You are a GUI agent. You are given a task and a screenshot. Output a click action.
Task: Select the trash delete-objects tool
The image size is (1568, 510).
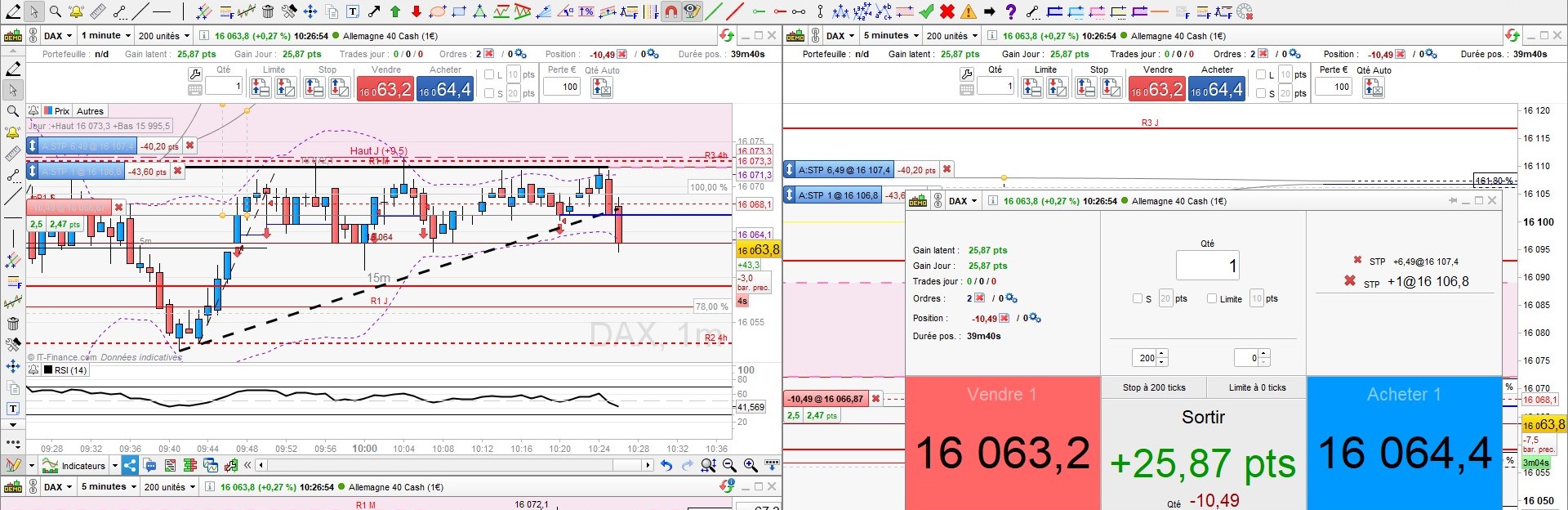coord(268,11)
